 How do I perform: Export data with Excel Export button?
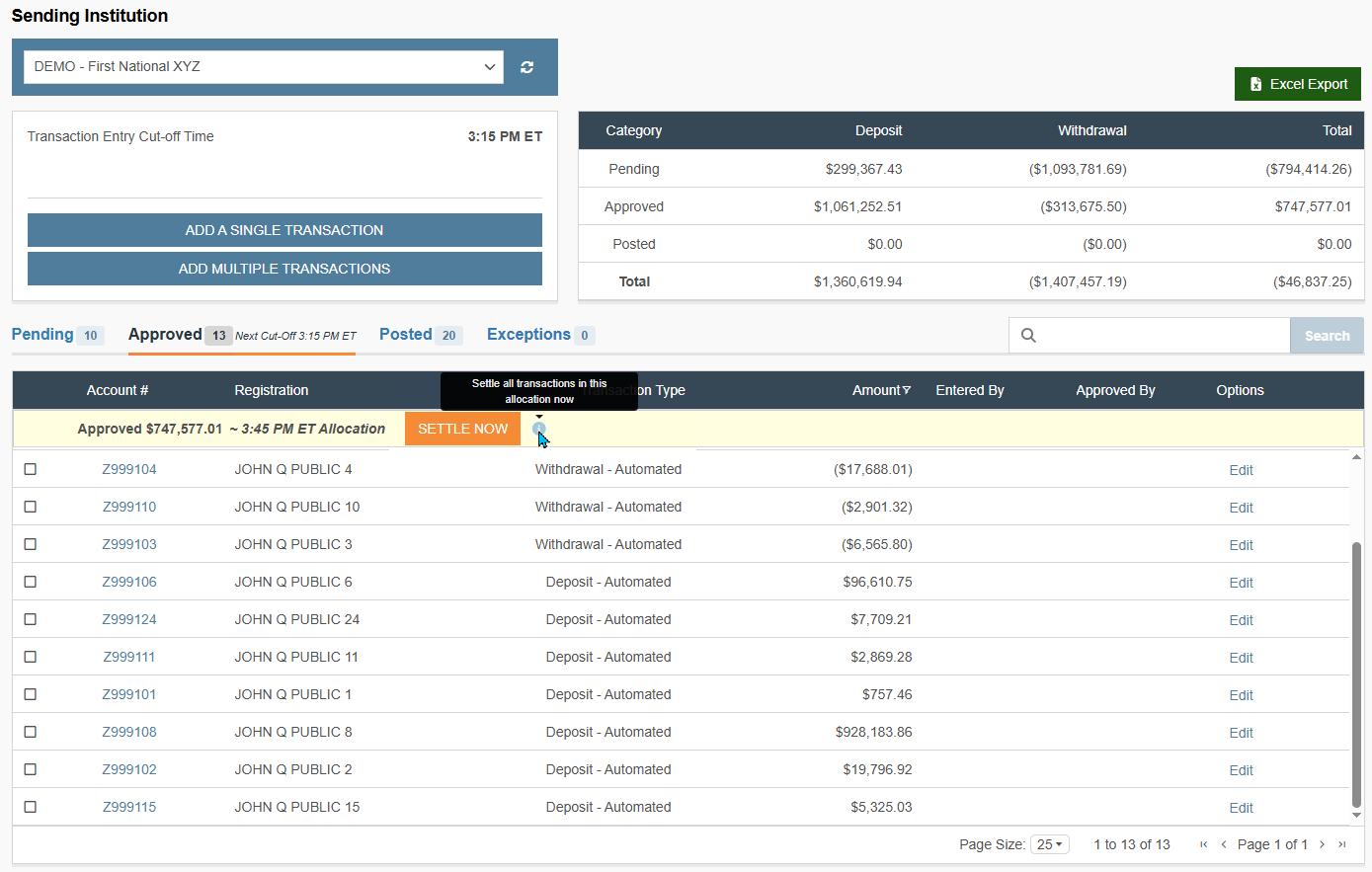tap(1298, 84)
